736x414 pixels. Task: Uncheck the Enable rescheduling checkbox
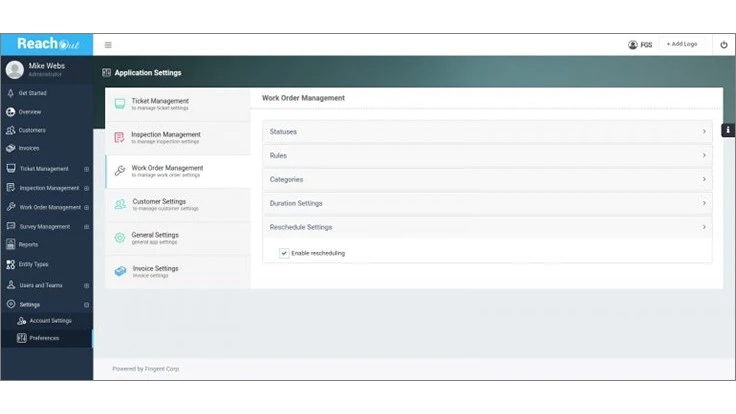point(284,253)
